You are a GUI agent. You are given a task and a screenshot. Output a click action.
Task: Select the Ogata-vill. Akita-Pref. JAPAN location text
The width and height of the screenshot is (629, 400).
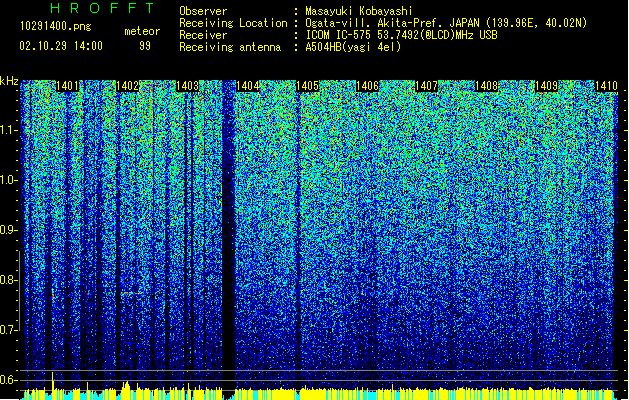(x=446, y=23)
